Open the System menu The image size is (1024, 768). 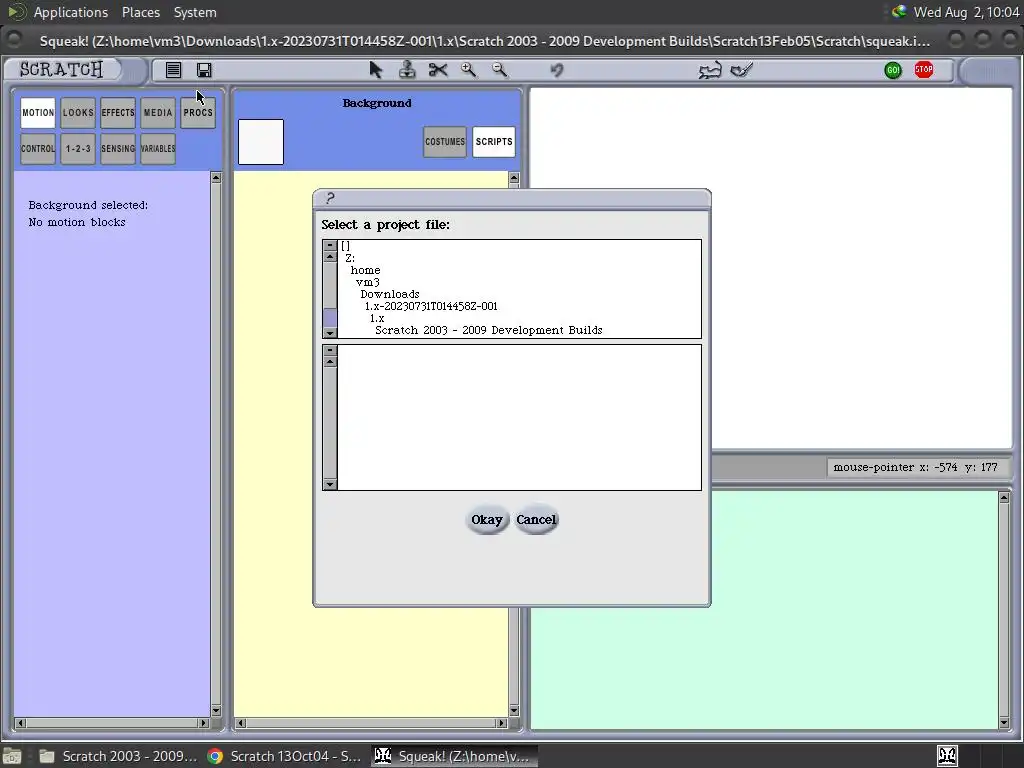(195, 12)
